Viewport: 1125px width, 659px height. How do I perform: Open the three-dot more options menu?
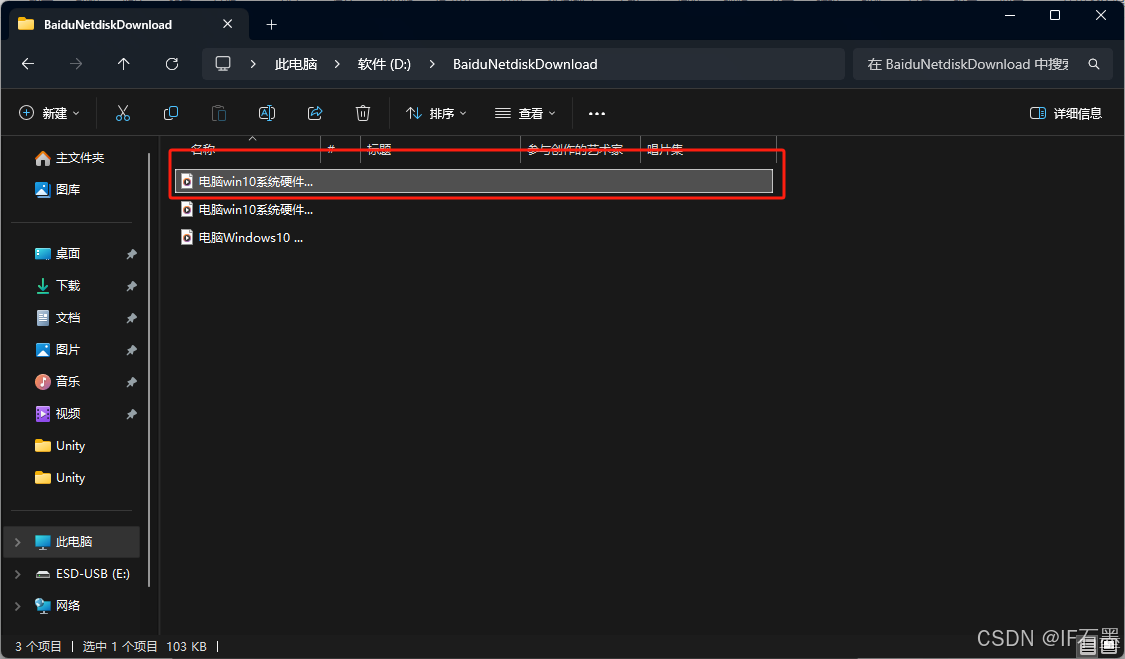(597, 113)
